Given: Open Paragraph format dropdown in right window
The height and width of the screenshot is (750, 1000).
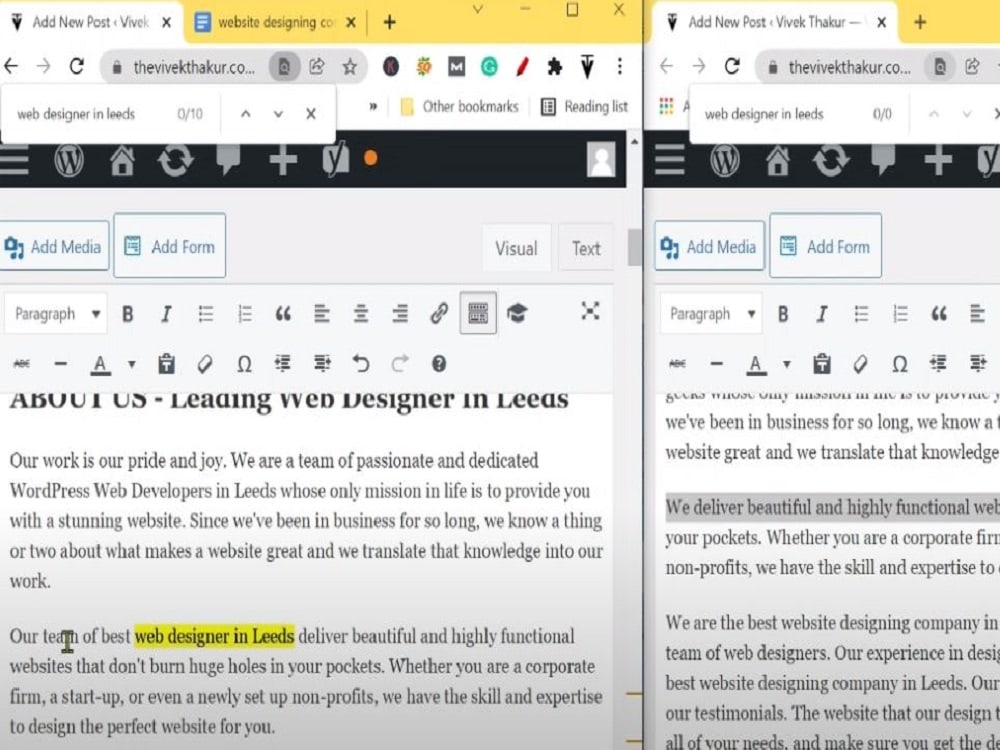Looking at the screenshot, I should (711, 314).
